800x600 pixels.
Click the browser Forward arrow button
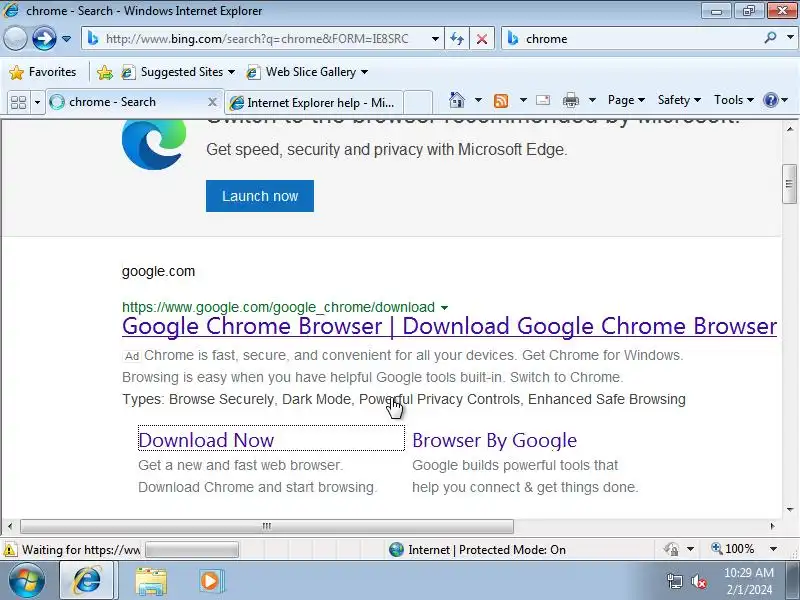click(x=44, y=38)
